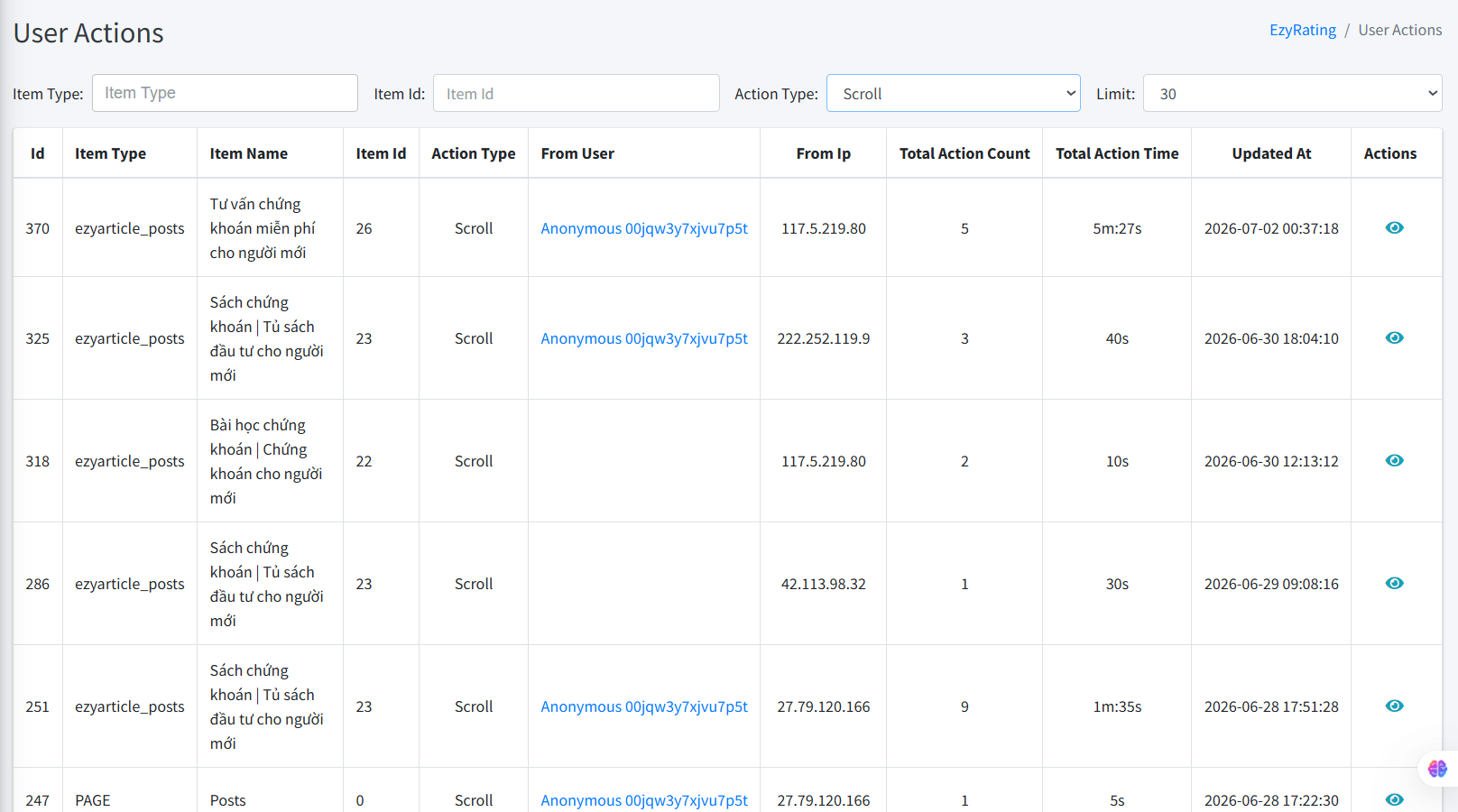Click total action time 40s

[1117, 338]
